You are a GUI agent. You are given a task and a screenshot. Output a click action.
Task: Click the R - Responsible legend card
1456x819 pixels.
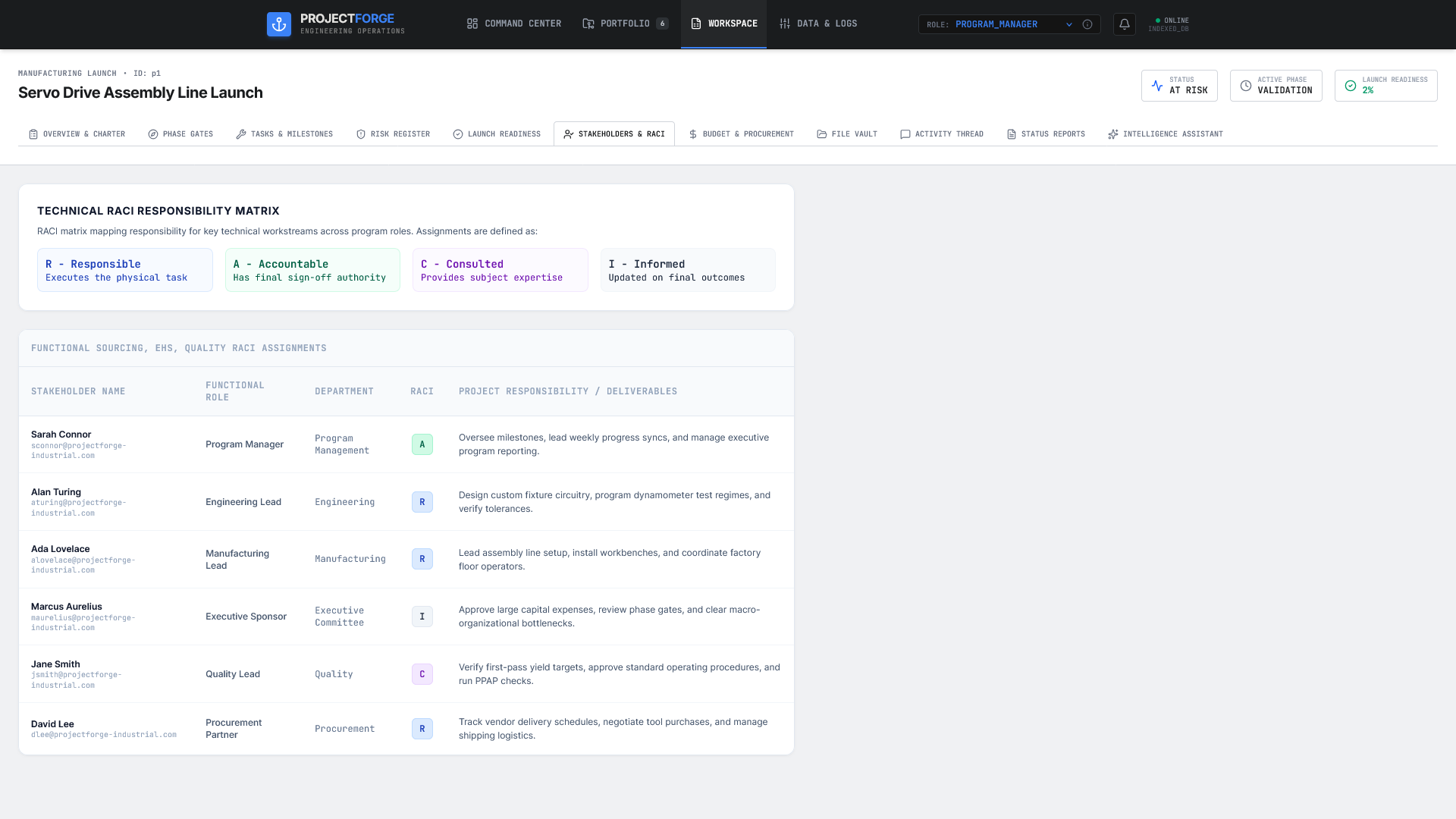click(x=125, y=270)
